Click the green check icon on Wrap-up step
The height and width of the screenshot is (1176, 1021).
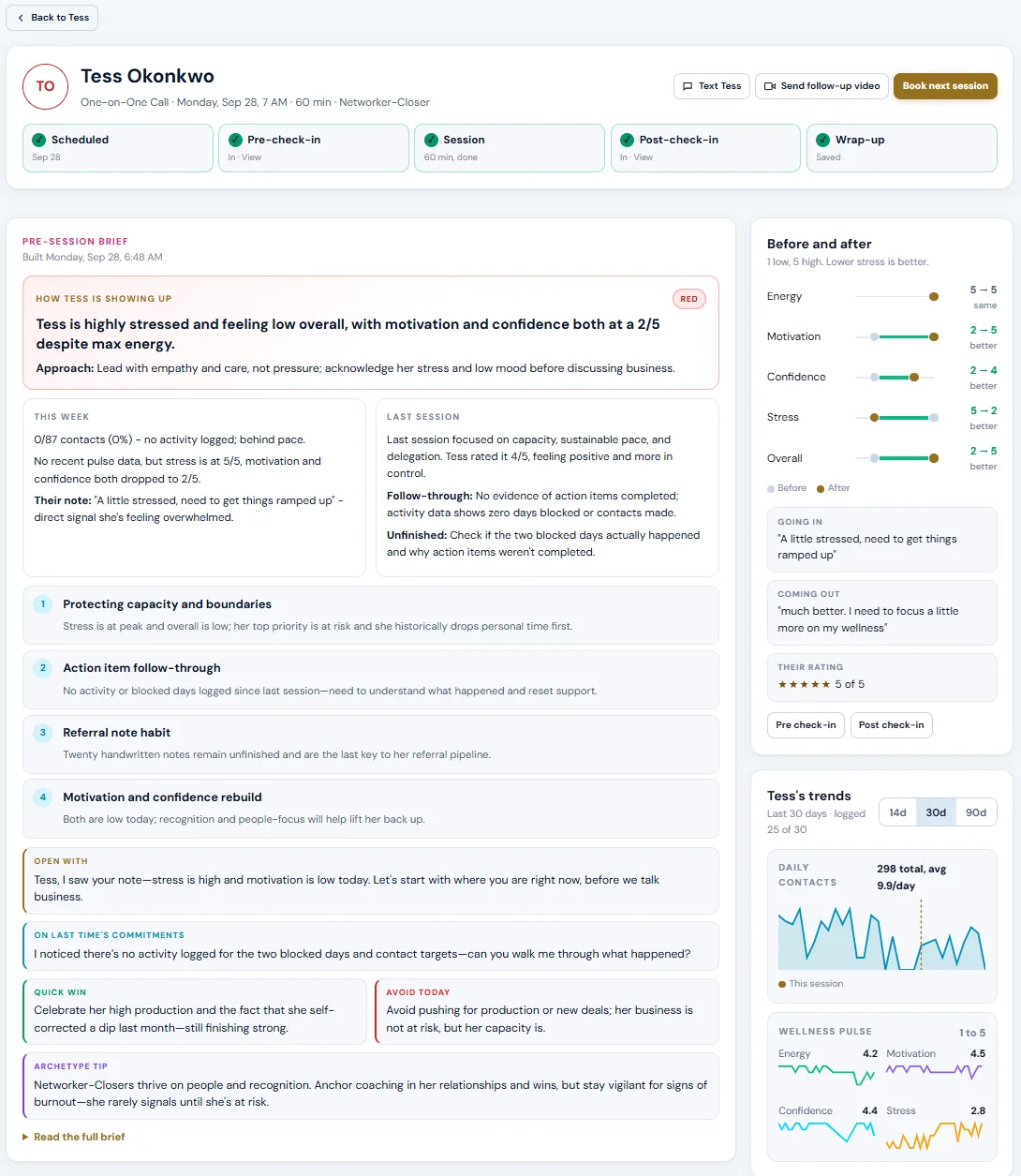(x=822, y=140)
